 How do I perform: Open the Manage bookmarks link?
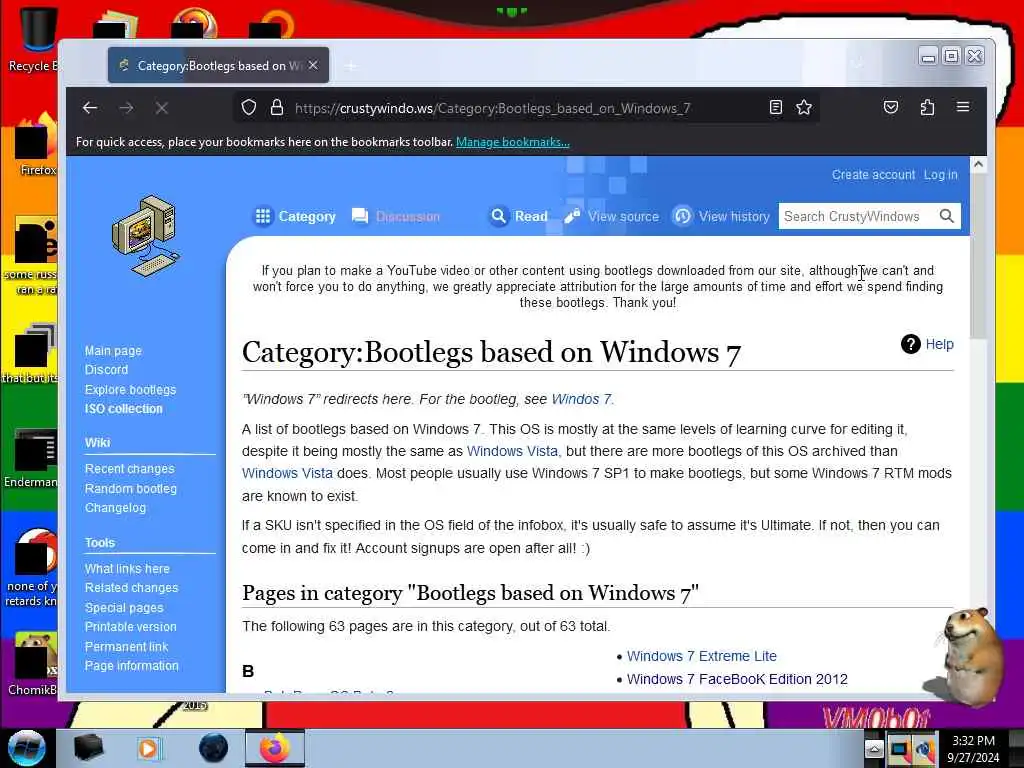tap(513, 142)
